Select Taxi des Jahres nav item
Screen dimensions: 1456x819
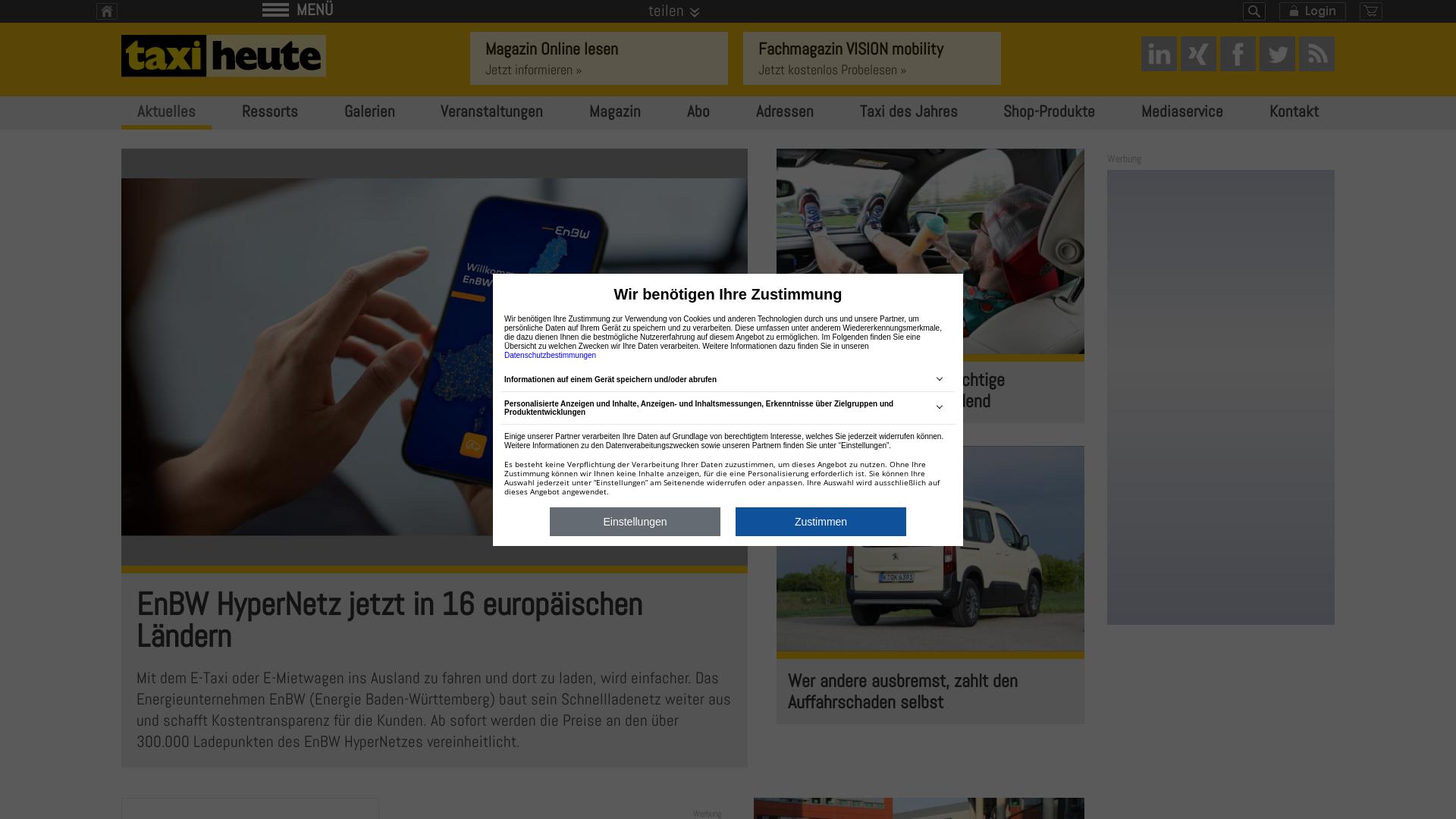click(908, 112)
